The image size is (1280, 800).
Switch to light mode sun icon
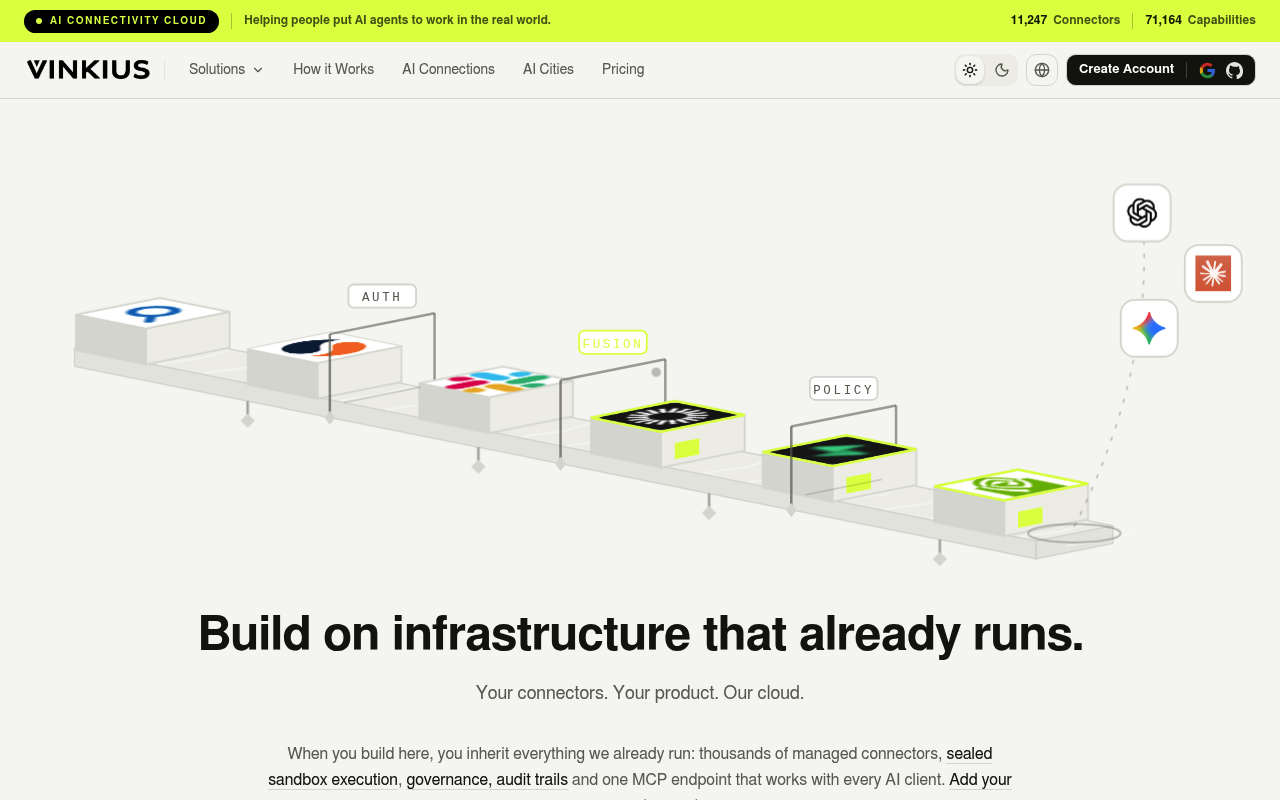[x=970, y=70]
